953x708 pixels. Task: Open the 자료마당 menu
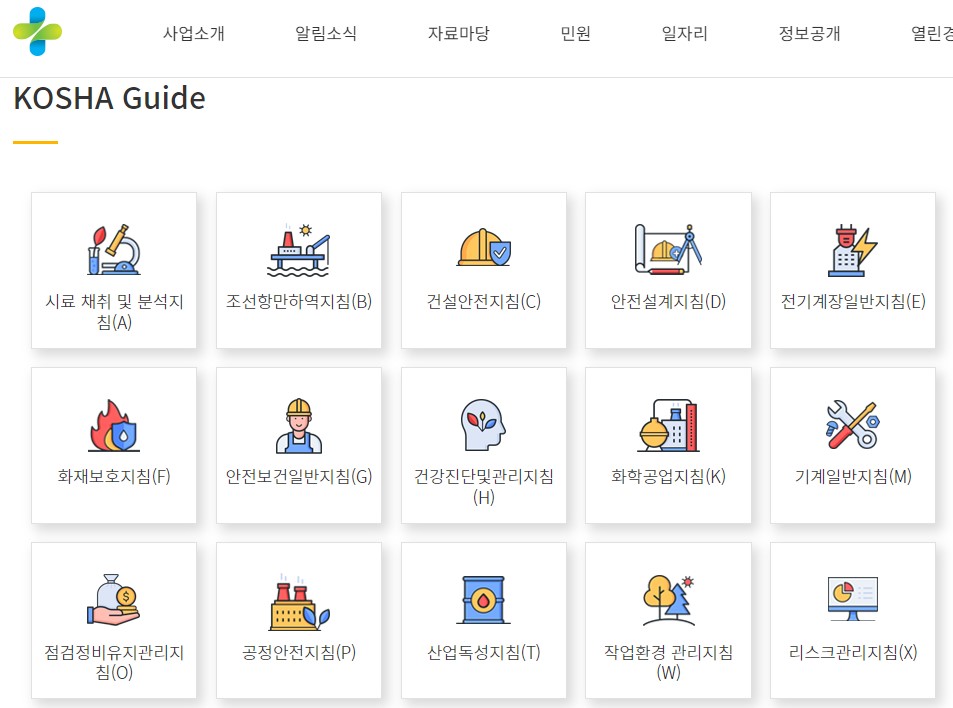click(458, 33)
